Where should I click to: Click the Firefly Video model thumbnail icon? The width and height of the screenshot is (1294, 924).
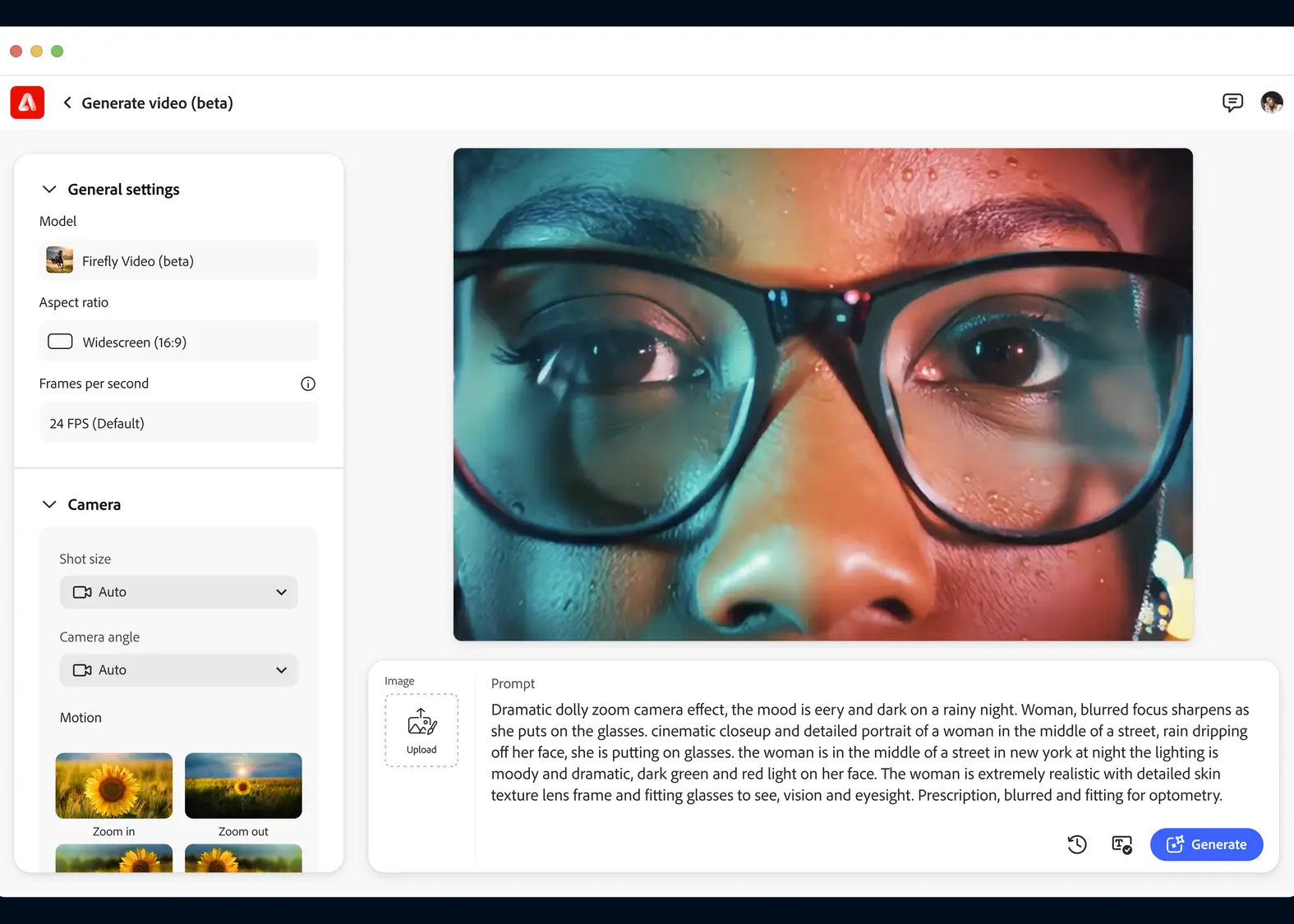click(x=60, y=260)
